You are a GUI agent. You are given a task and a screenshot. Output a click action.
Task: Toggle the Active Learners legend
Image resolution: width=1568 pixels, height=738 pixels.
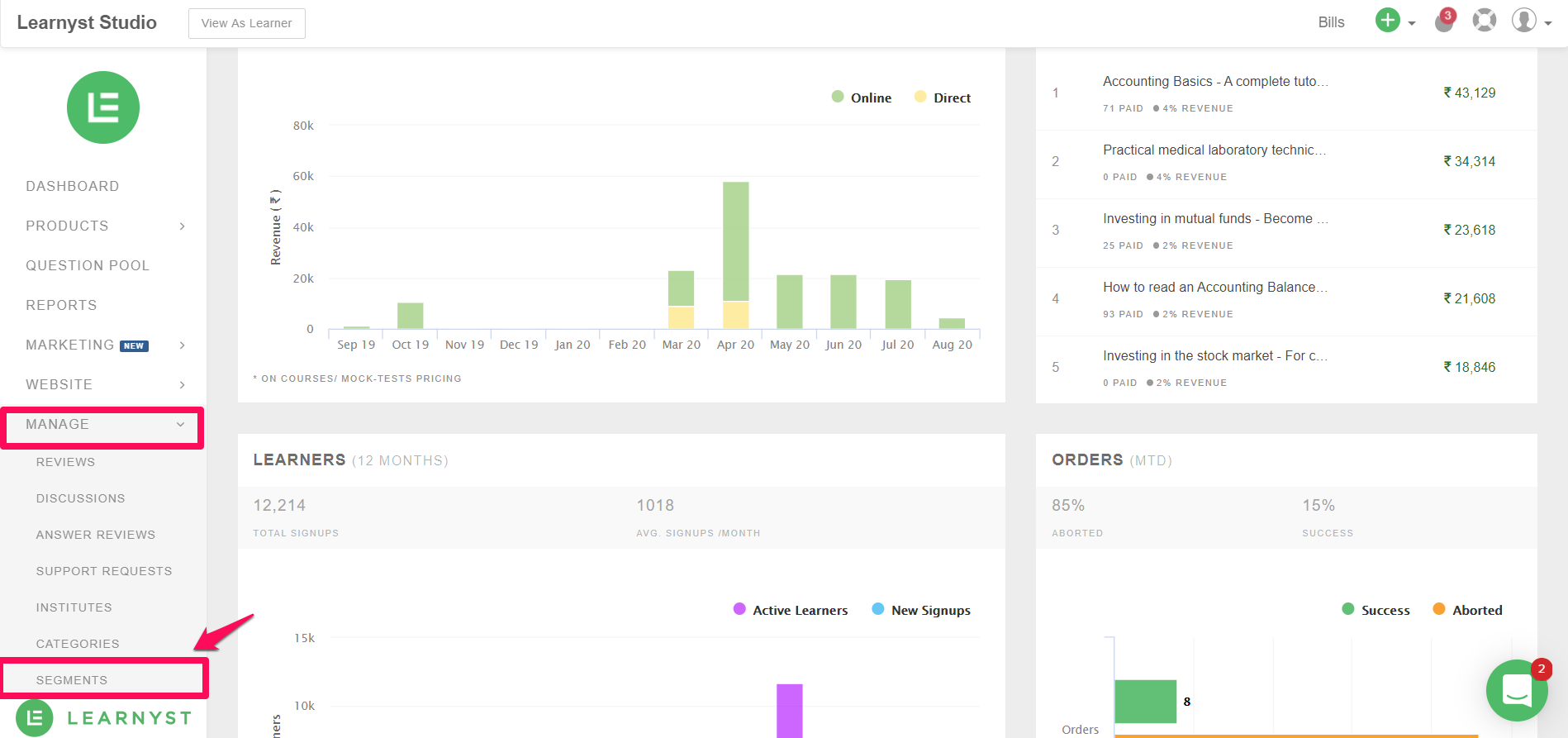click(x=791, y=610)
